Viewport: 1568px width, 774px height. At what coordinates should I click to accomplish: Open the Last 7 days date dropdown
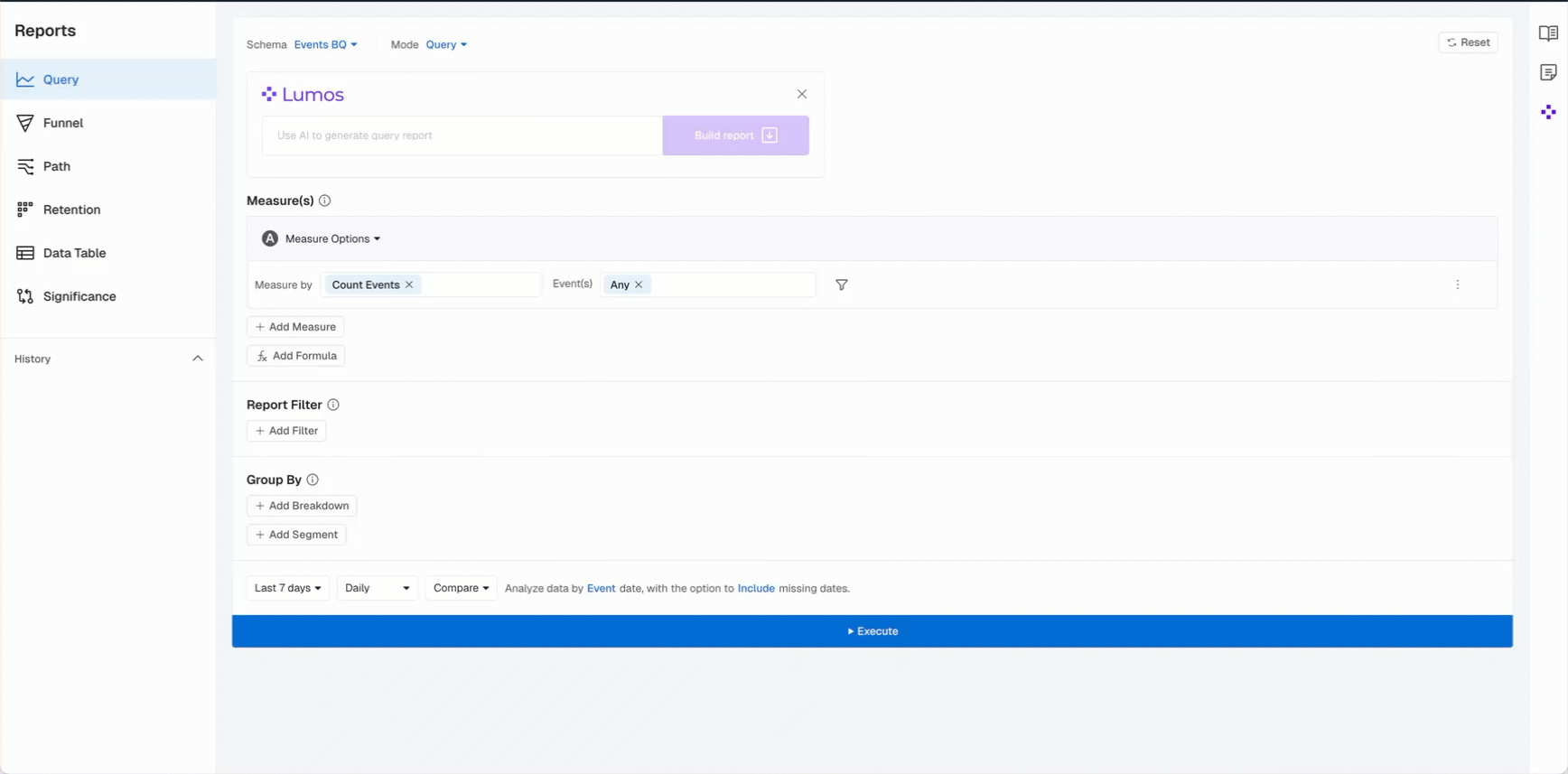tap(288, 588)
